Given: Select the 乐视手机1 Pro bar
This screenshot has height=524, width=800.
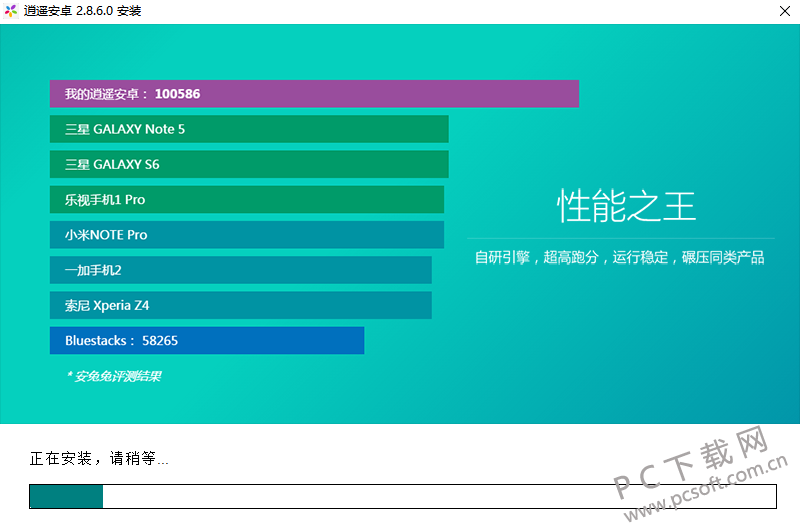Looking at the screenshot, I should click(x=247, y=199).
